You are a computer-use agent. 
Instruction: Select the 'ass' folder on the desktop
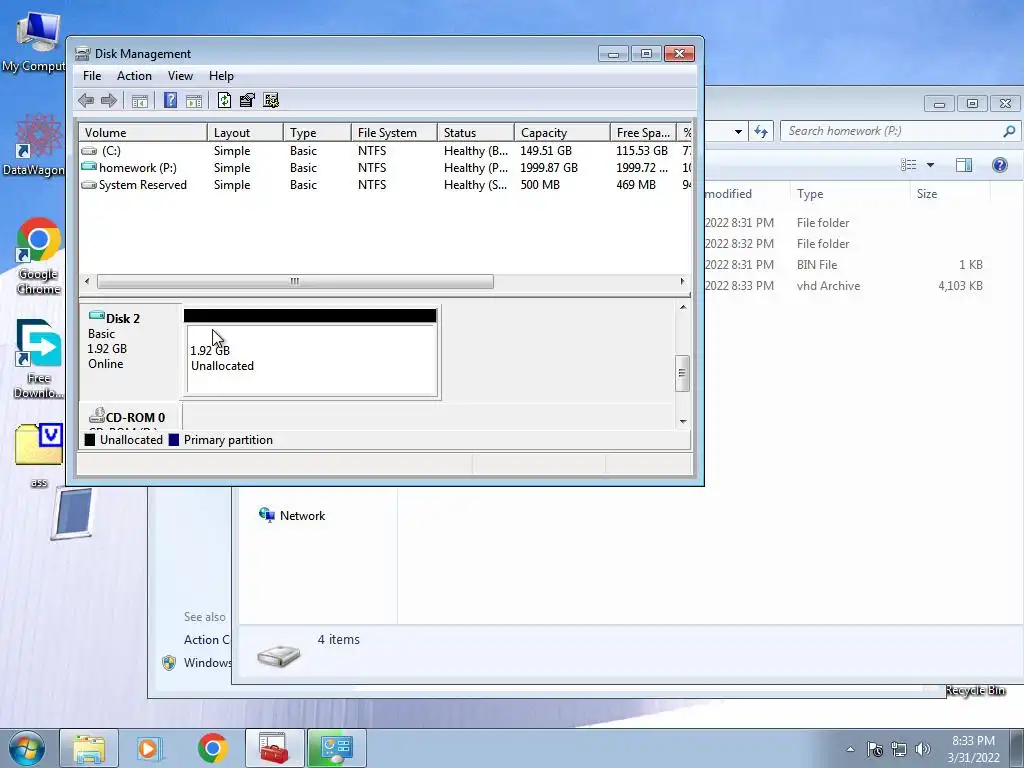(x=39, y=455)
